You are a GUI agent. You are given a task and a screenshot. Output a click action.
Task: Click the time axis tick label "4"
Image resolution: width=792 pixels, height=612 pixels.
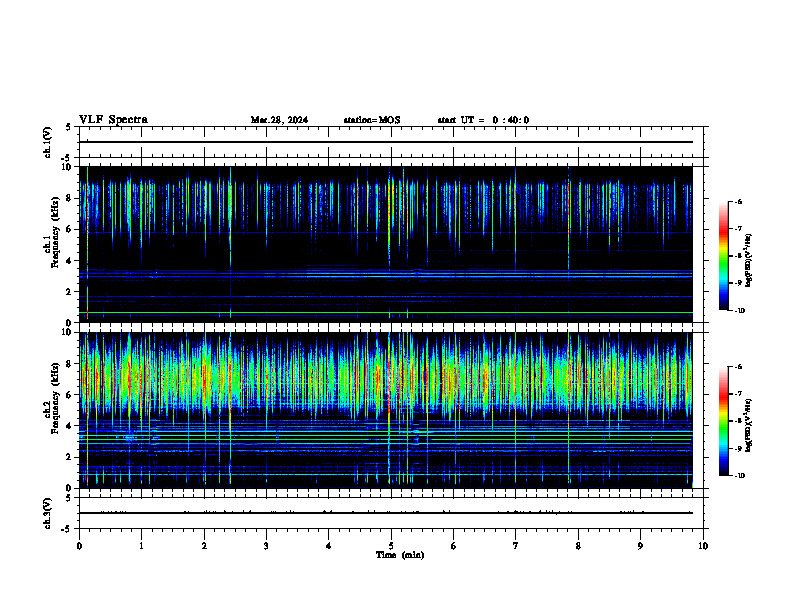[329, 546]
